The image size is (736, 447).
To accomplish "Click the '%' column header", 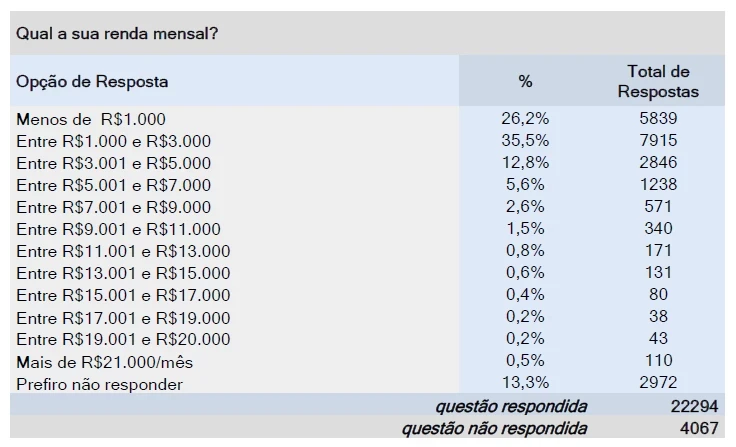I will (x=525, y=82).
